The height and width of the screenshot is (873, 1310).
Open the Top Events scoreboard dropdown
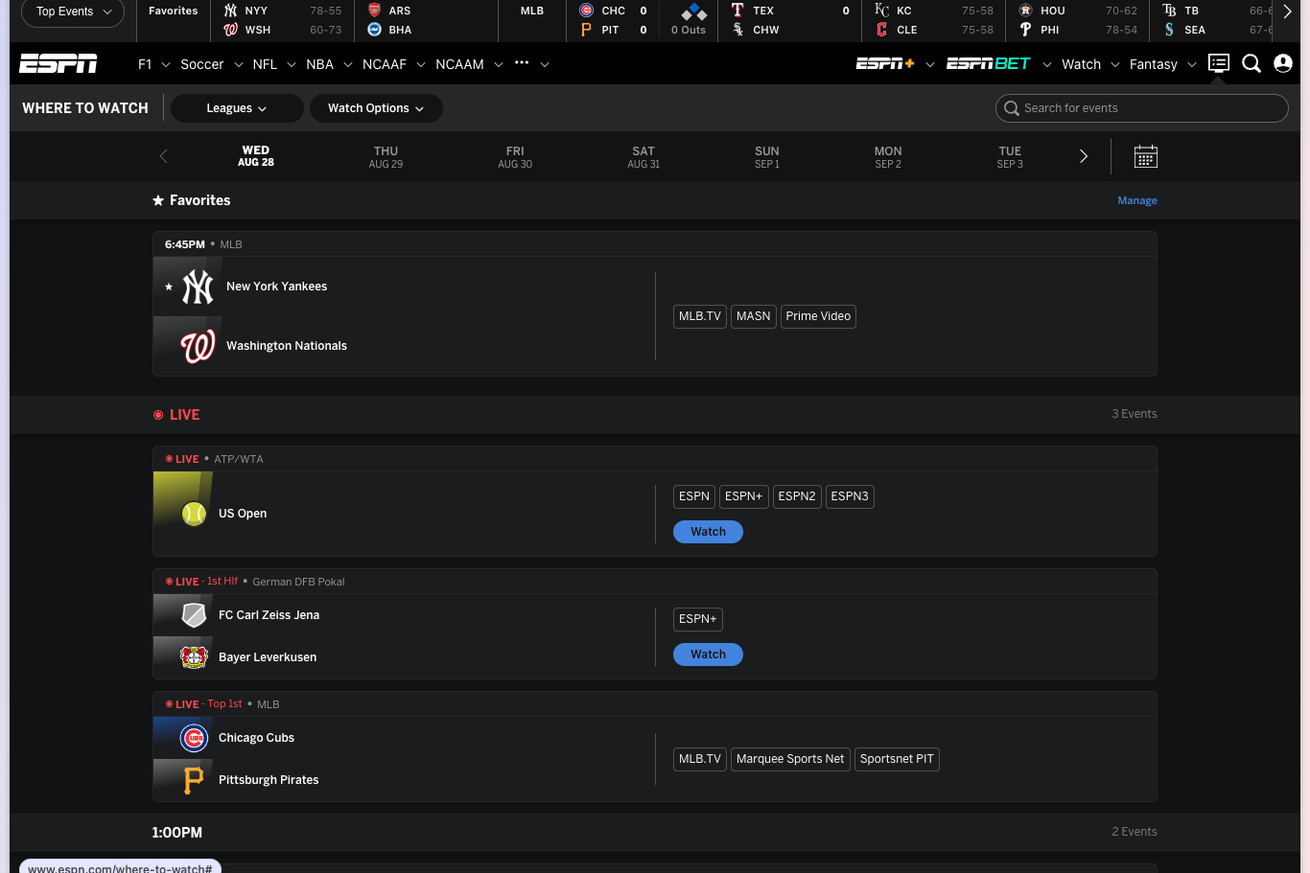pyautogui.click(x=73, y=12)
